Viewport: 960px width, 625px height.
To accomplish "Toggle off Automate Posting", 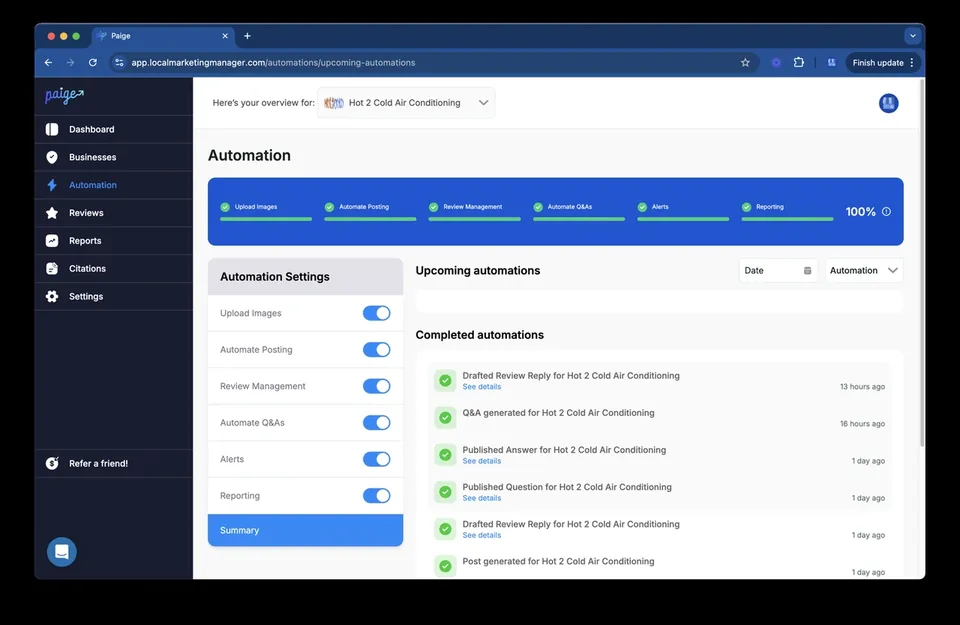I will 377,350.
